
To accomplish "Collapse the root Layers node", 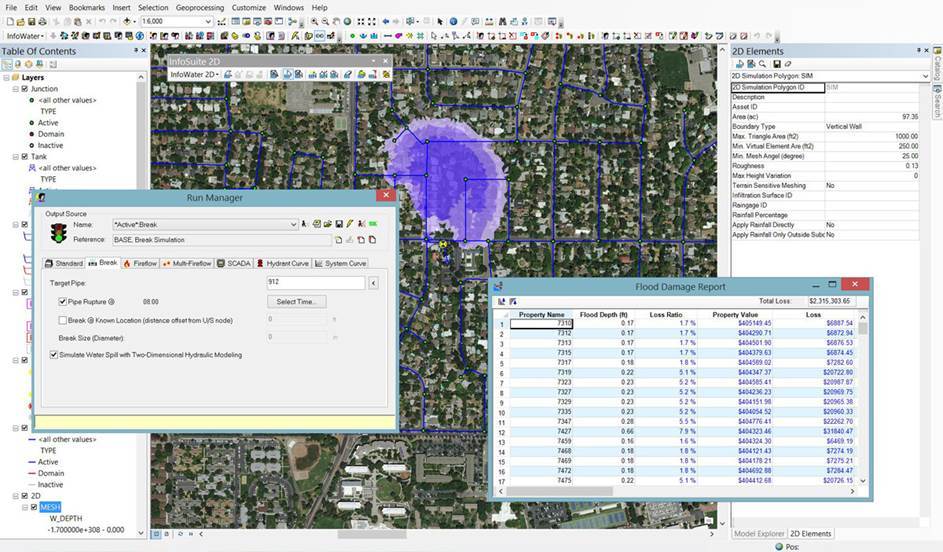I will pyautogui.click(x=6, y=78).
